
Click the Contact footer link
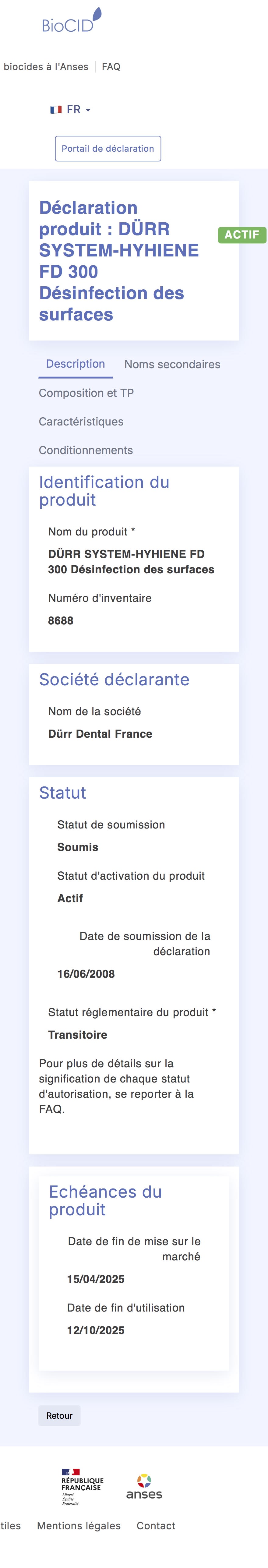click(x=156, y=1525)
